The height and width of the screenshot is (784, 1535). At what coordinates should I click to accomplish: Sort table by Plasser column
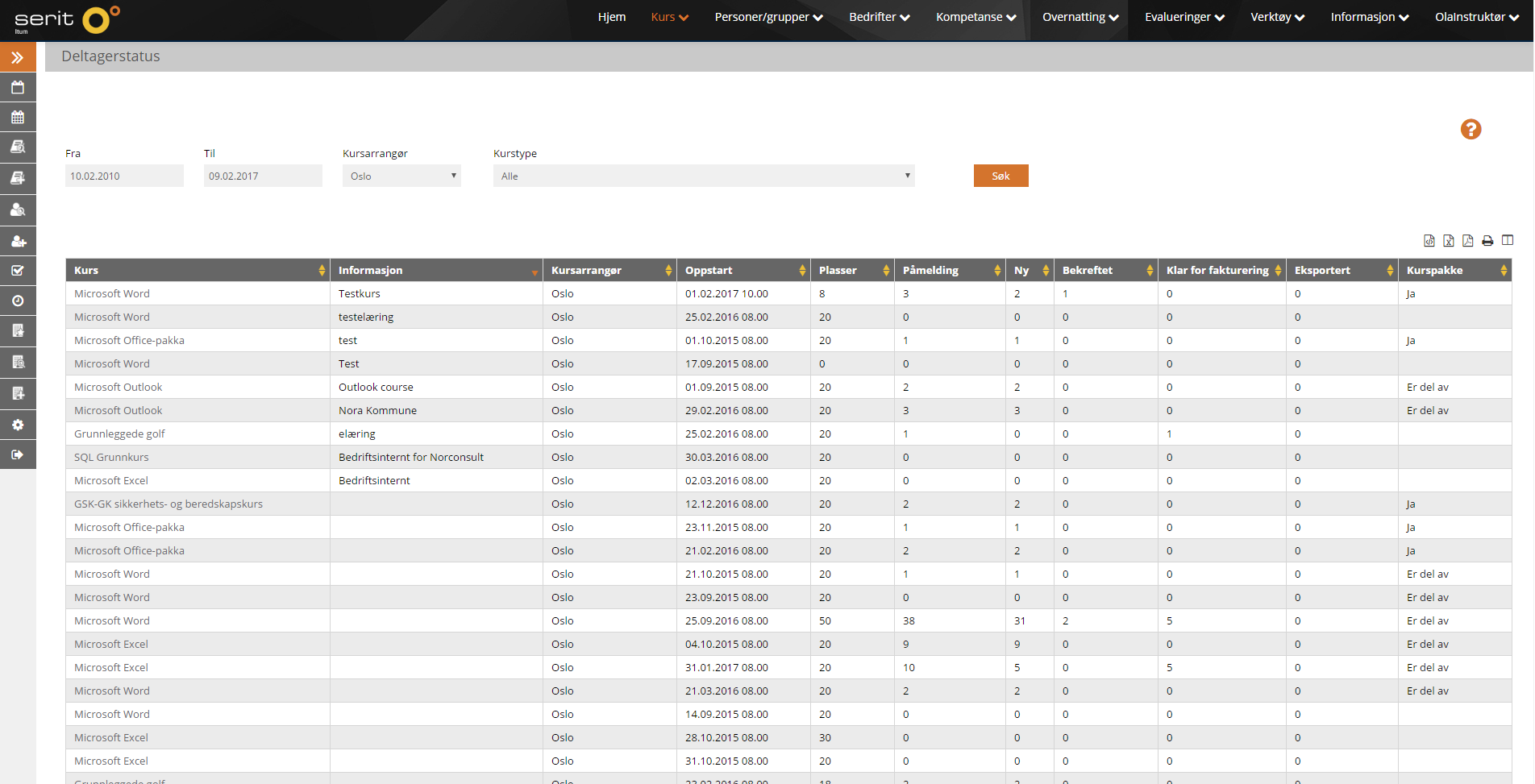coord(852,270)
